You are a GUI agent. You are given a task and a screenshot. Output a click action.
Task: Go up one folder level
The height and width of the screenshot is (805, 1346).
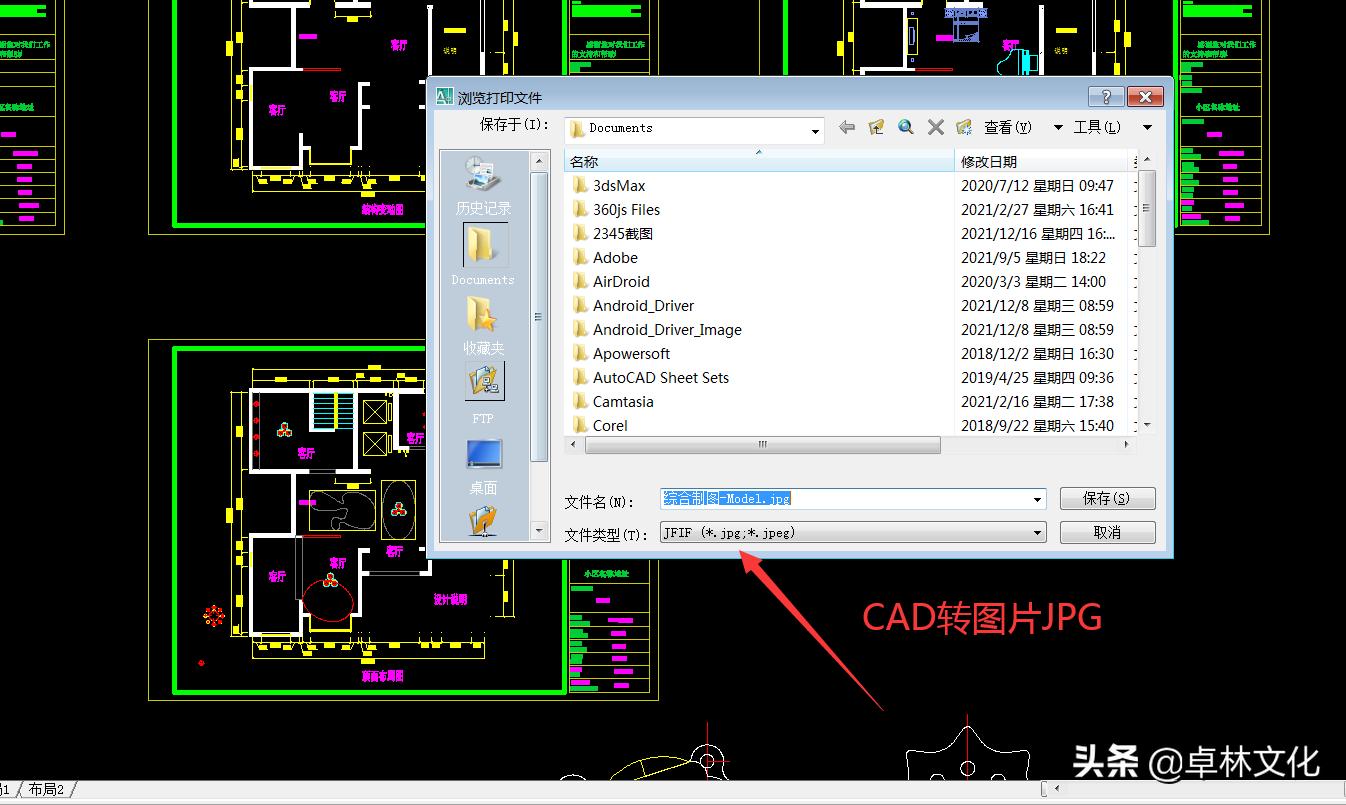pyautogui.click(x=876, y=127)
